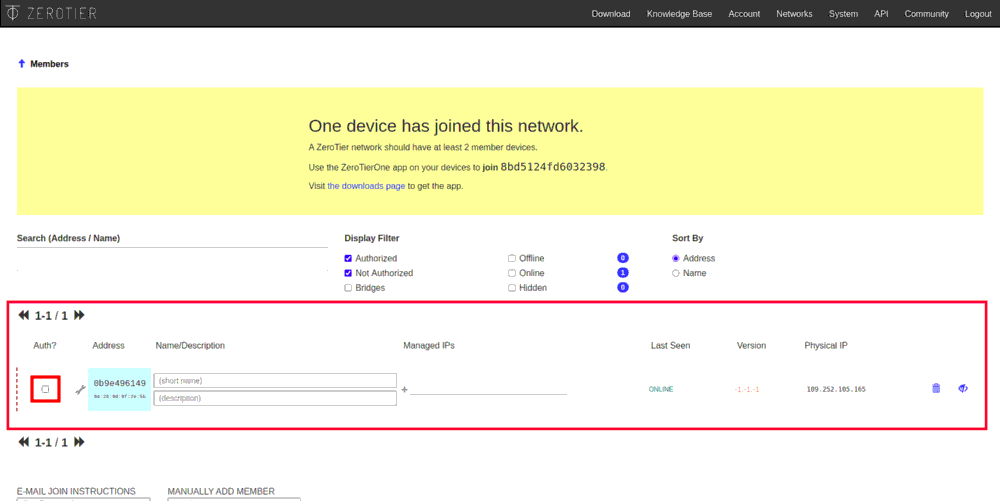Go to previous page arrows above table
Viewport: 1000px width, 501px height.
[x=24, y=315]
